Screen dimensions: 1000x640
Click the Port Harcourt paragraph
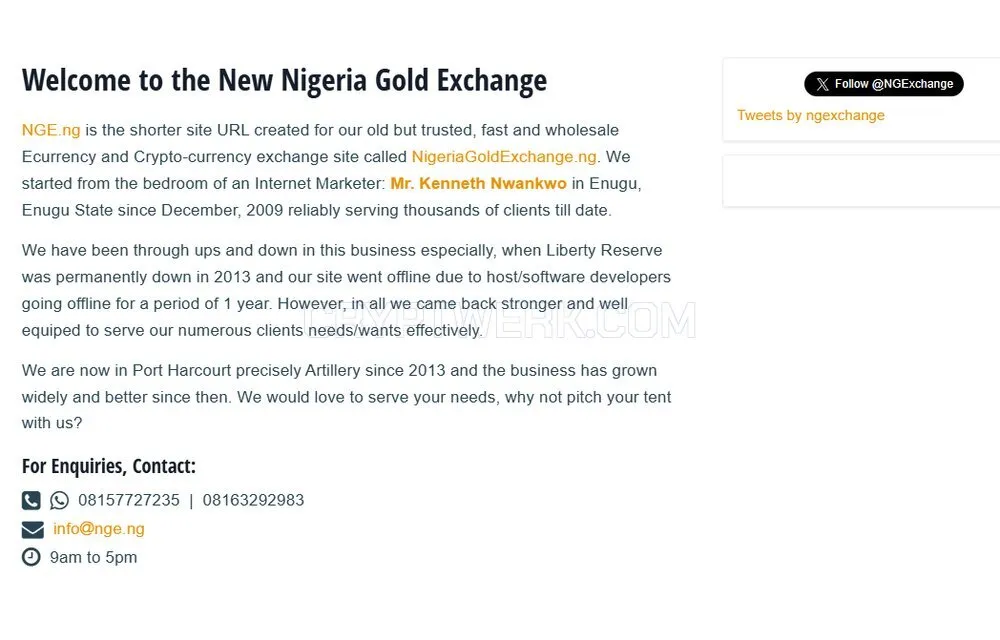coord(346,396)
